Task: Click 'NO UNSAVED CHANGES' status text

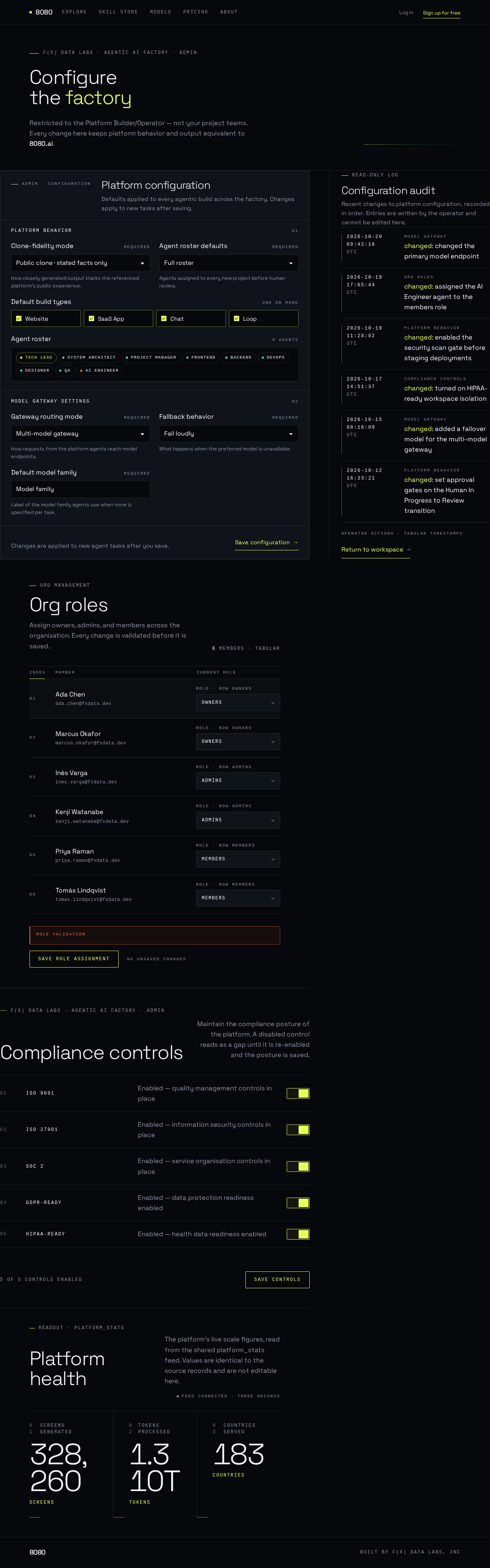Action: [x=157, y=959]
